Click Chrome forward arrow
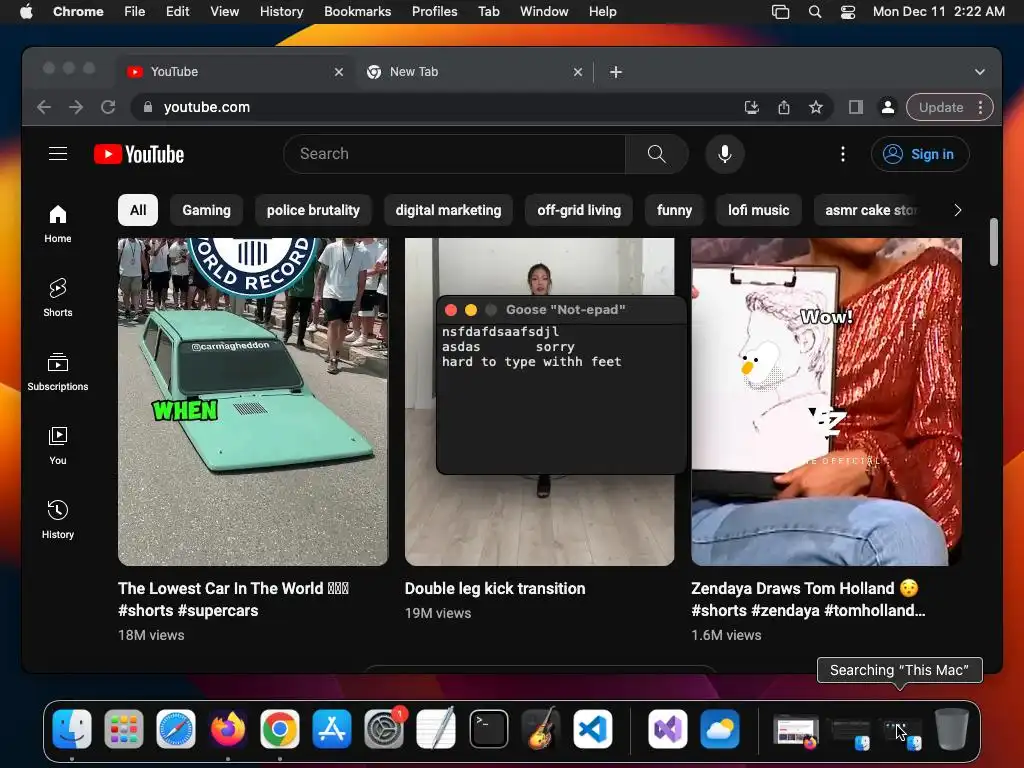Image resolution: width=1024 pixels, height=768 pixels. pos(76,107)
